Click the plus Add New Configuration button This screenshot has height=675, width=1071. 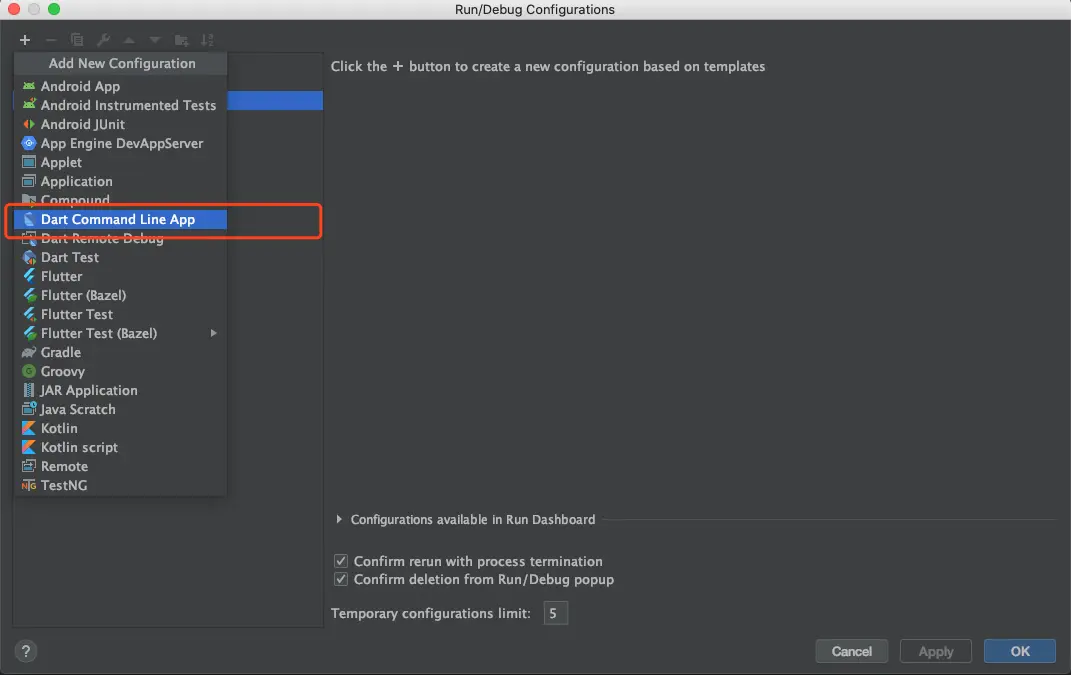(x=25, y=40)
